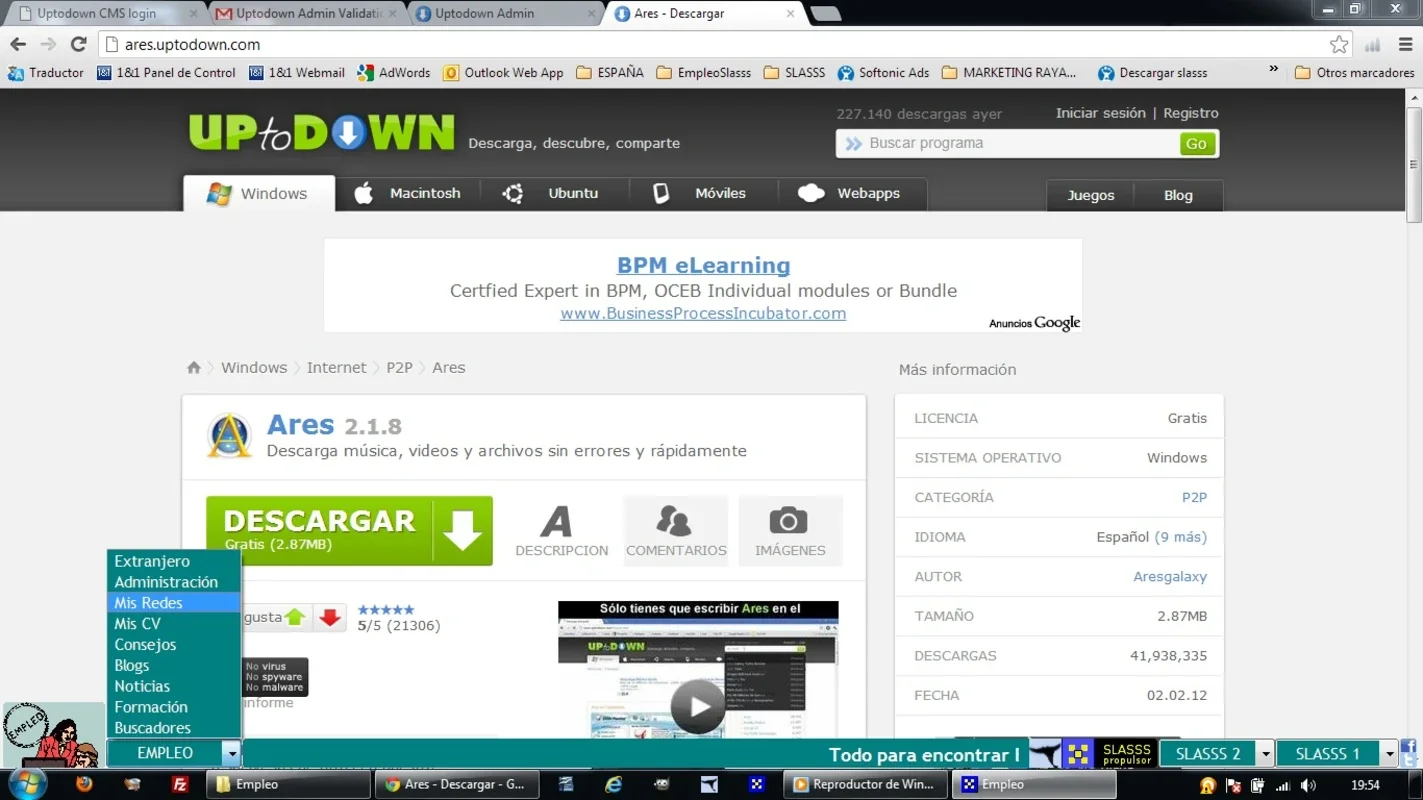Click the volume icon in tray
This screenshot has height=800, width=1423.
click(x=1308, y=786)
